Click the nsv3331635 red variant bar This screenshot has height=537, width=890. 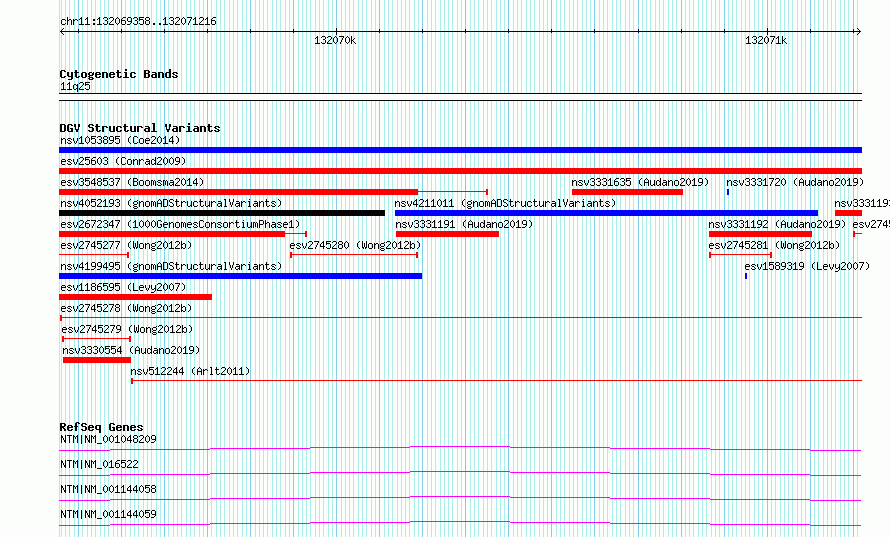627,192
